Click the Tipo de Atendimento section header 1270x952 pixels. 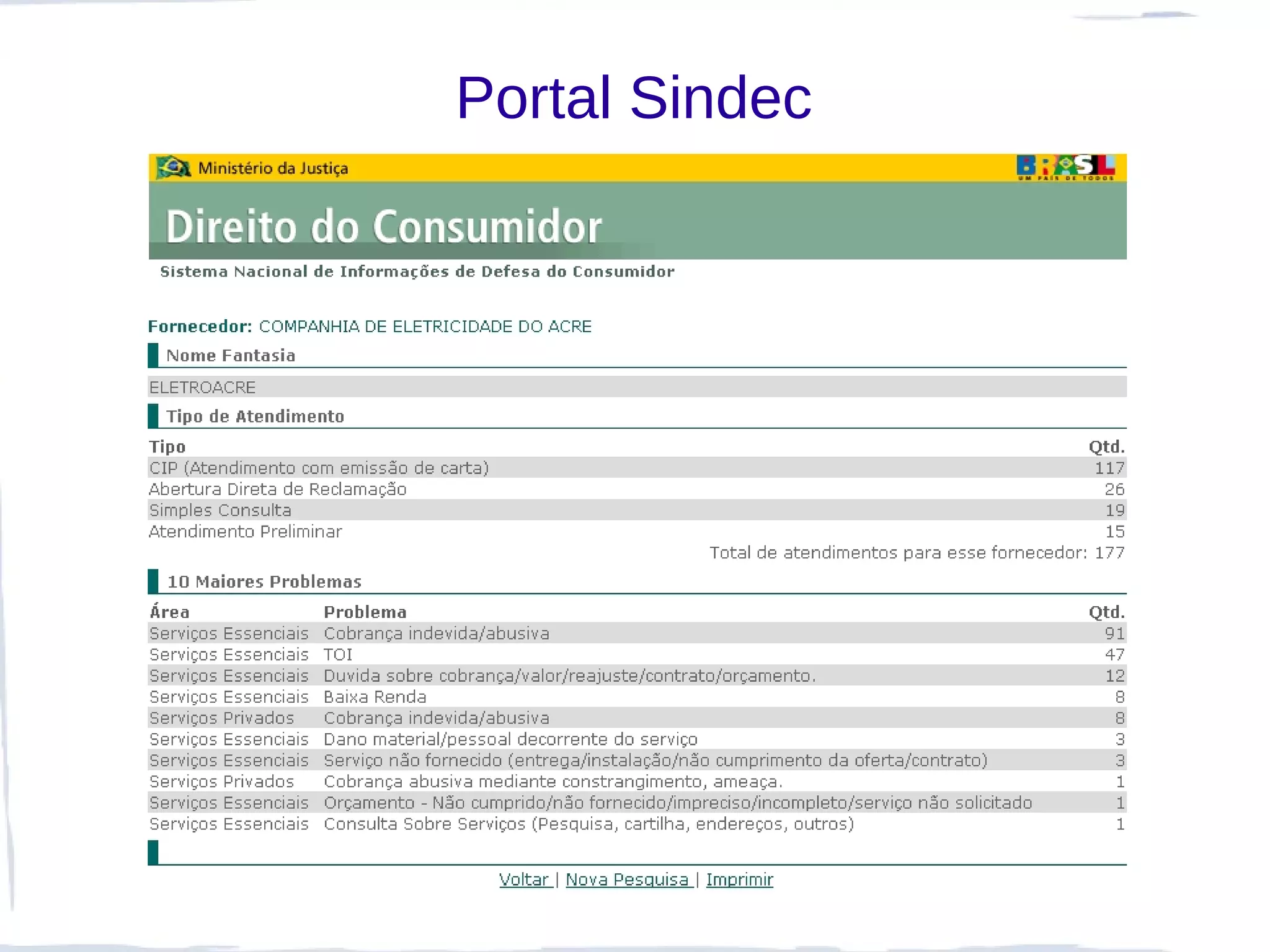[255, 416]
